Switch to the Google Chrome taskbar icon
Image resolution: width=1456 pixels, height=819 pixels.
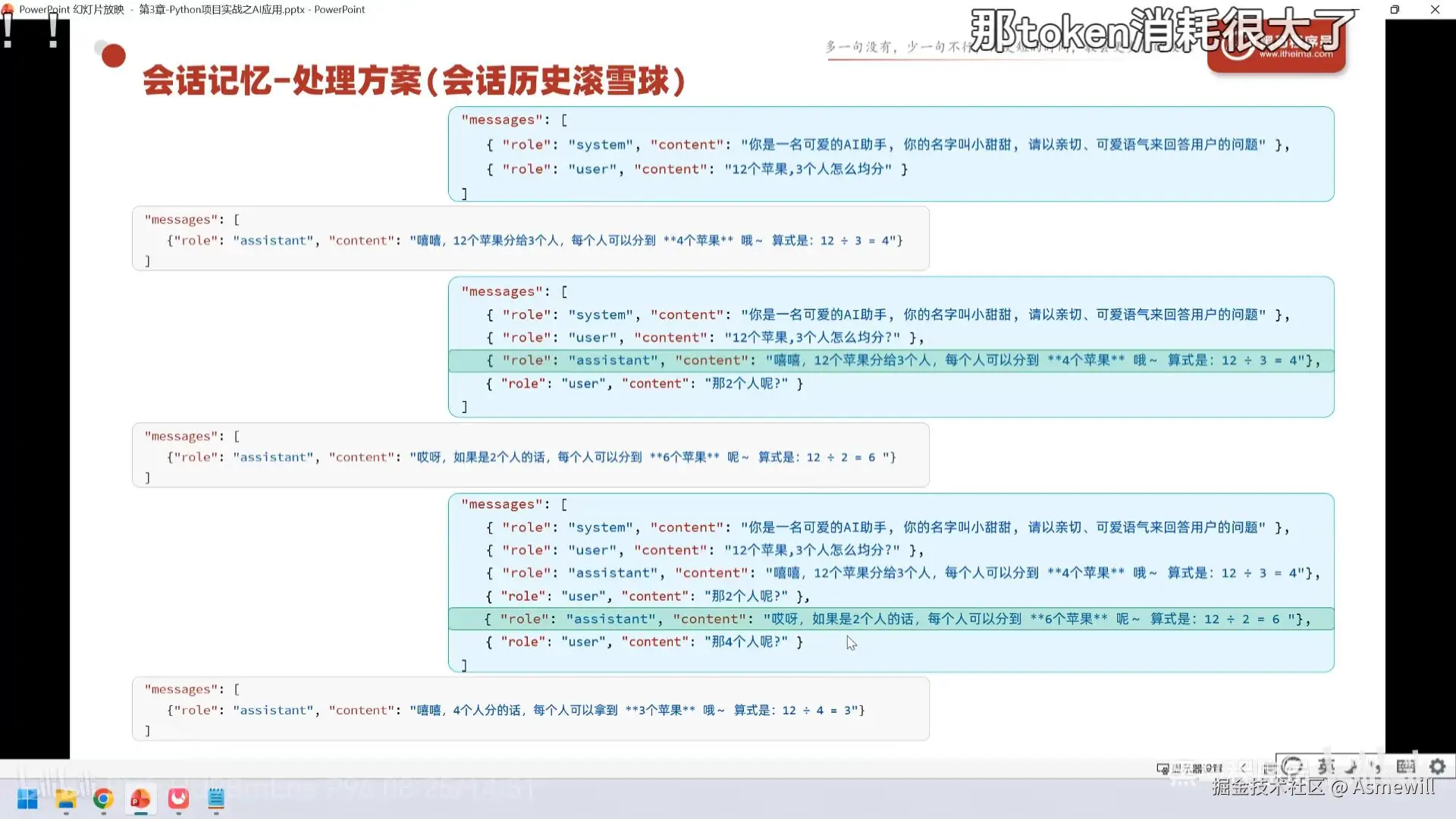pos(103,799)
